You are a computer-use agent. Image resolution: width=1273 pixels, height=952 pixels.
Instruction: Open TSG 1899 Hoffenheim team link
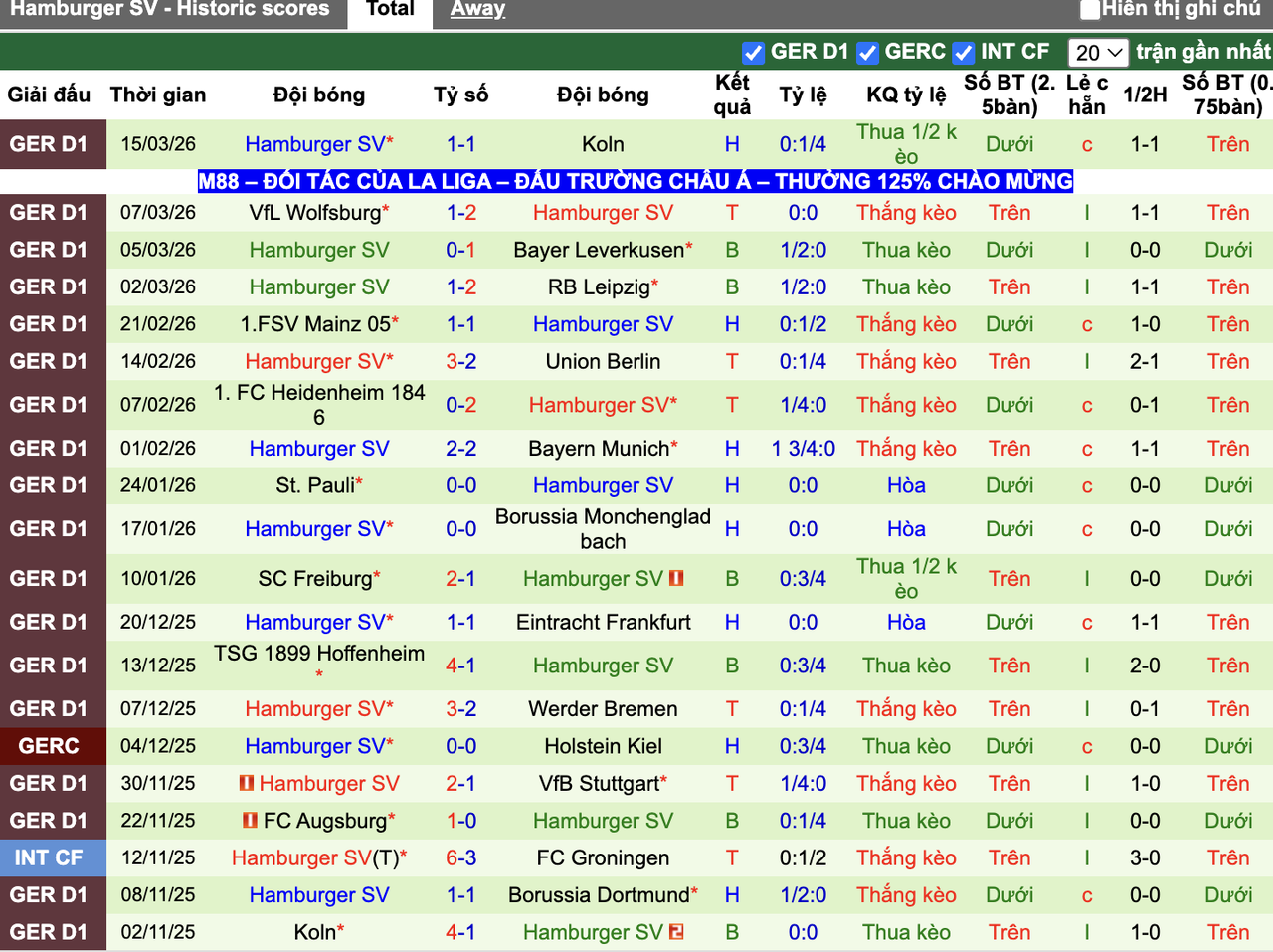[319, 654]
